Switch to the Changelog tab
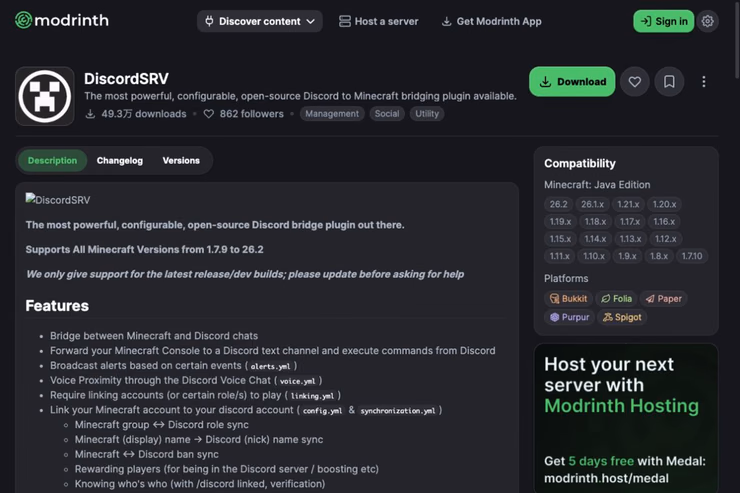The height and width of the screenshot is (493, 740). (x=120, y=160)
